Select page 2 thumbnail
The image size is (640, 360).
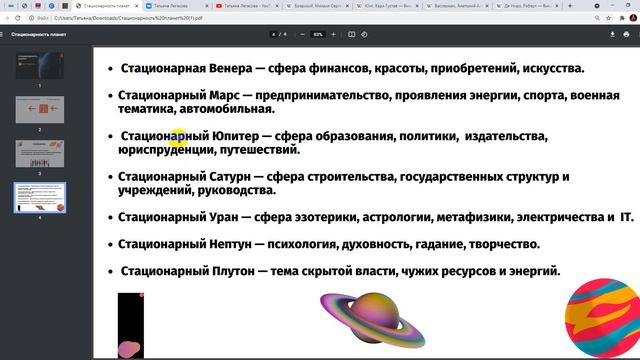40,109
